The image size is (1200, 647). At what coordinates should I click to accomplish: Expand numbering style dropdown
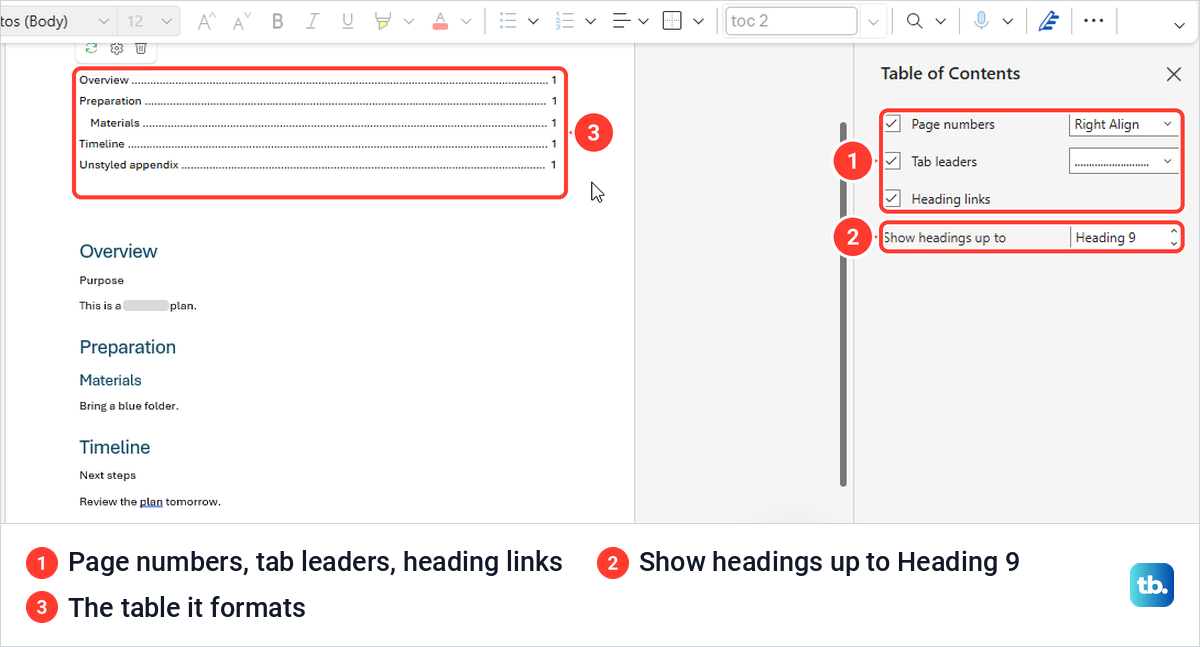[590, 21]
